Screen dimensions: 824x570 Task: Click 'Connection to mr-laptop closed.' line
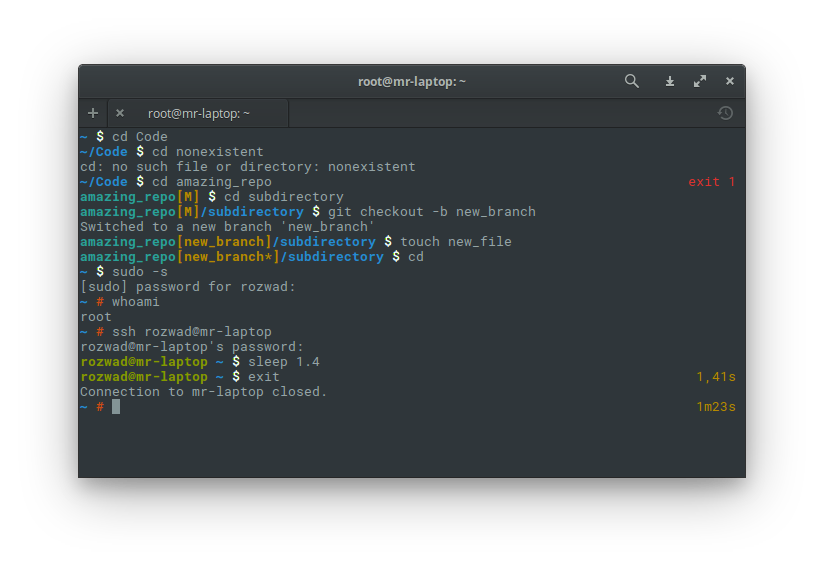coord(203,392)
